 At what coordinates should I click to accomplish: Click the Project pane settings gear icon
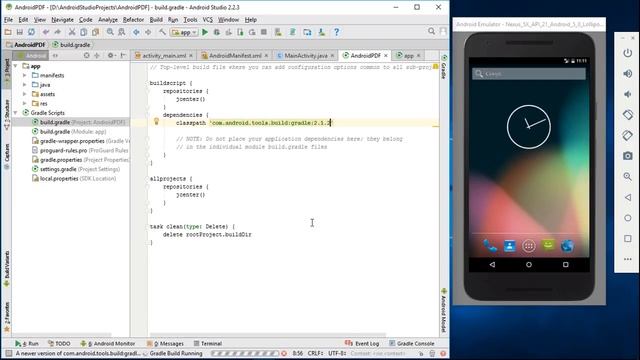[111, 55]
